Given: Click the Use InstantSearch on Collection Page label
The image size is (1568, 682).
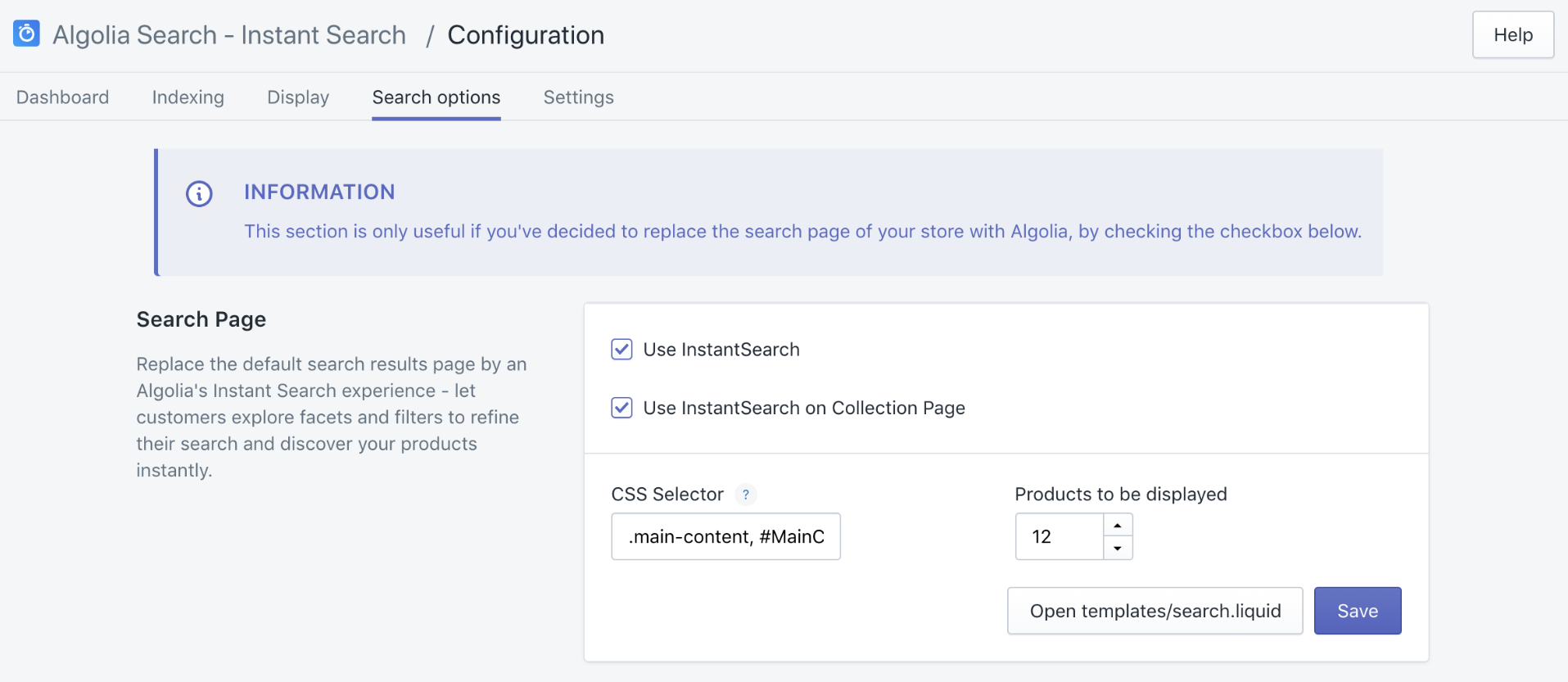Looking at the screenshot, I should [804, 408].
